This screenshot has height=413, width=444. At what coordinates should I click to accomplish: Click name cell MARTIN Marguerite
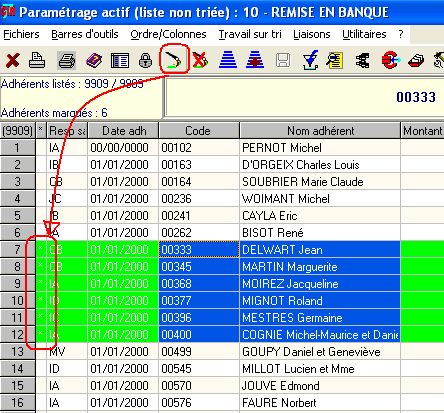[x=320, y=267]
